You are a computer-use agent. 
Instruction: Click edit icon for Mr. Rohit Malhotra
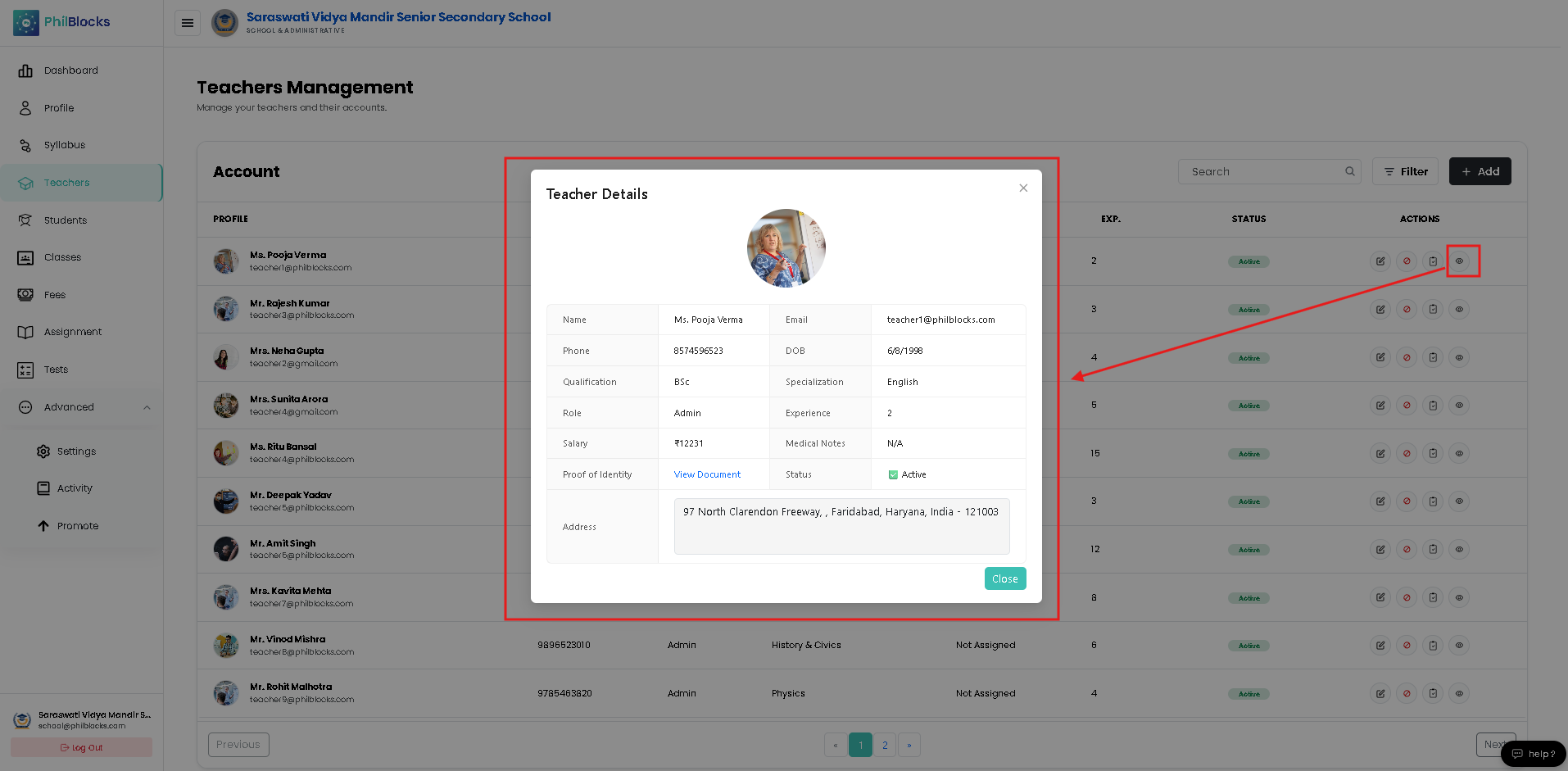[x=1380, y=694]
